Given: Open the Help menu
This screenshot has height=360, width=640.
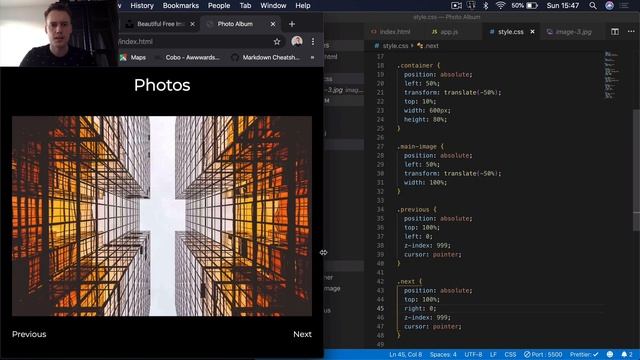Looking at the screenshot, I should pyautogui.click(x=303, y=5).
